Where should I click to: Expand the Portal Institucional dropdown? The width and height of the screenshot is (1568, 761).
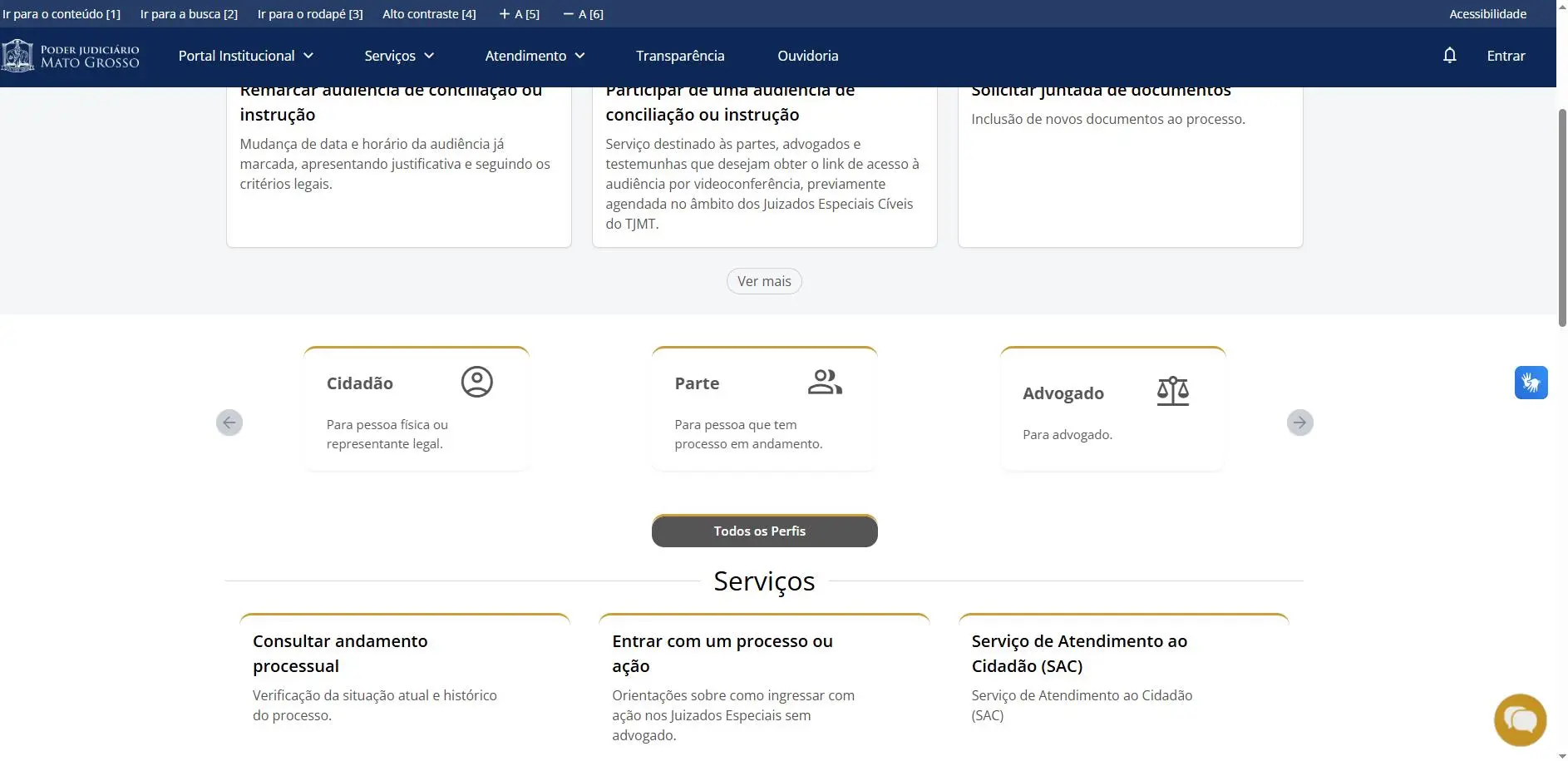[246, 56]
